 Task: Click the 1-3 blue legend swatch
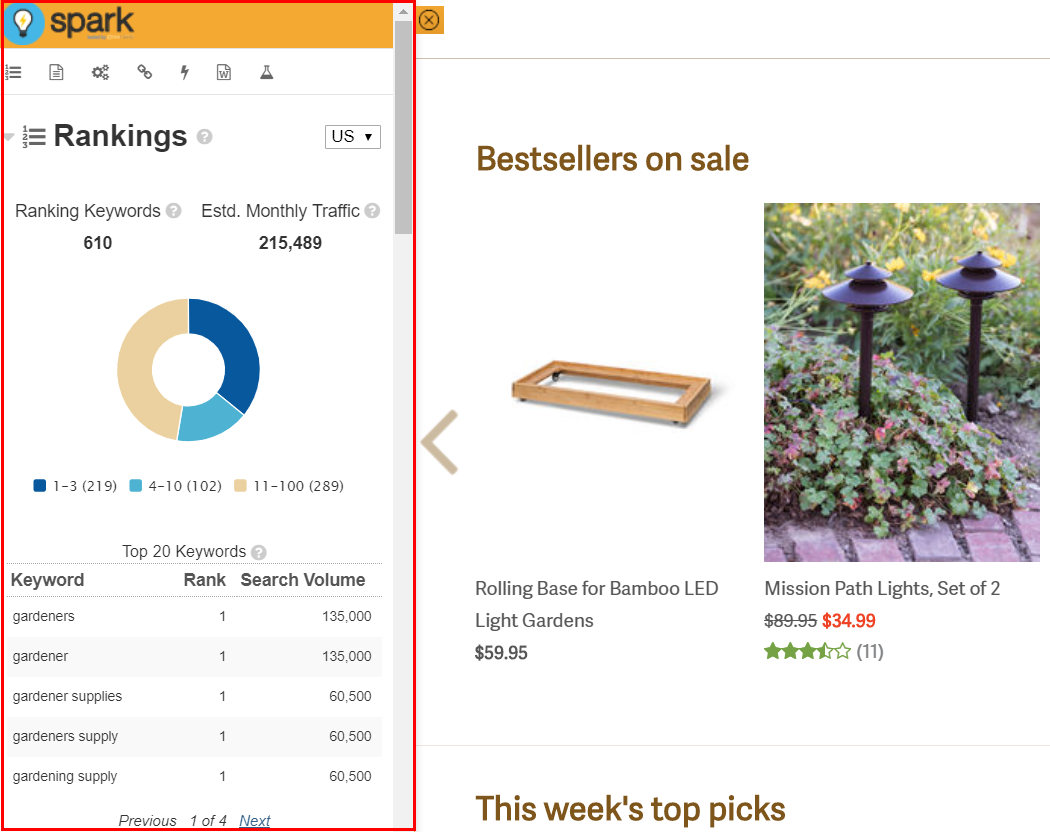(x=40, y=486)
